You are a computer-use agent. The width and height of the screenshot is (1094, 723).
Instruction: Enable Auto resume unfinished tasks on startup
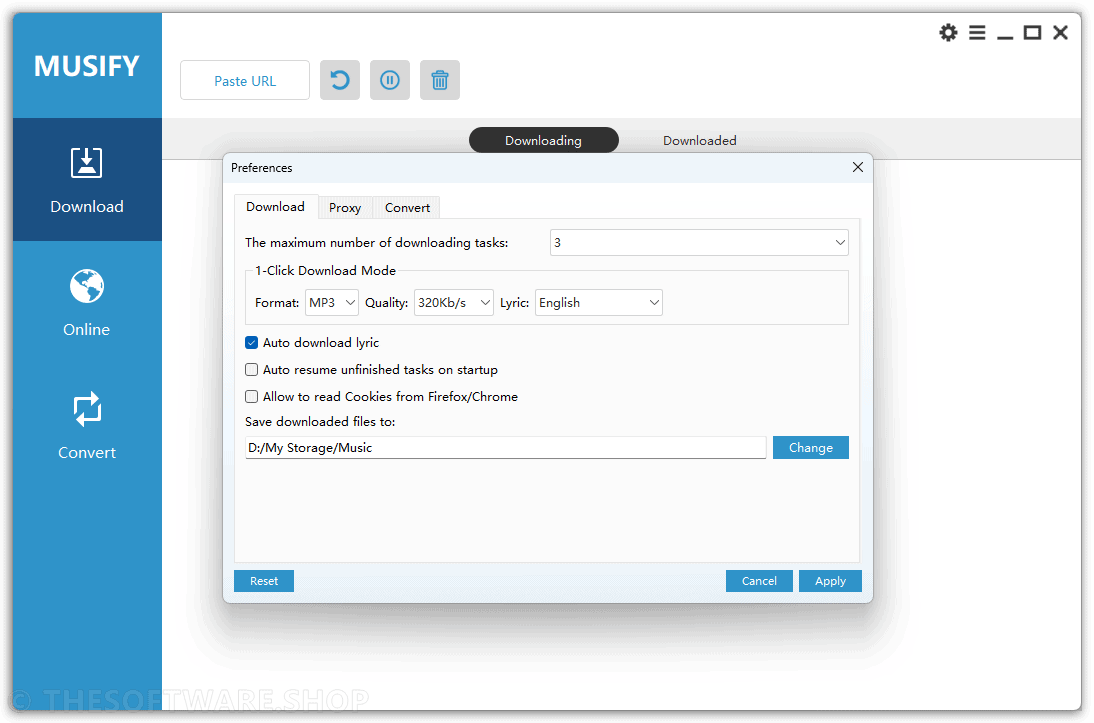(x=251, y=370)
